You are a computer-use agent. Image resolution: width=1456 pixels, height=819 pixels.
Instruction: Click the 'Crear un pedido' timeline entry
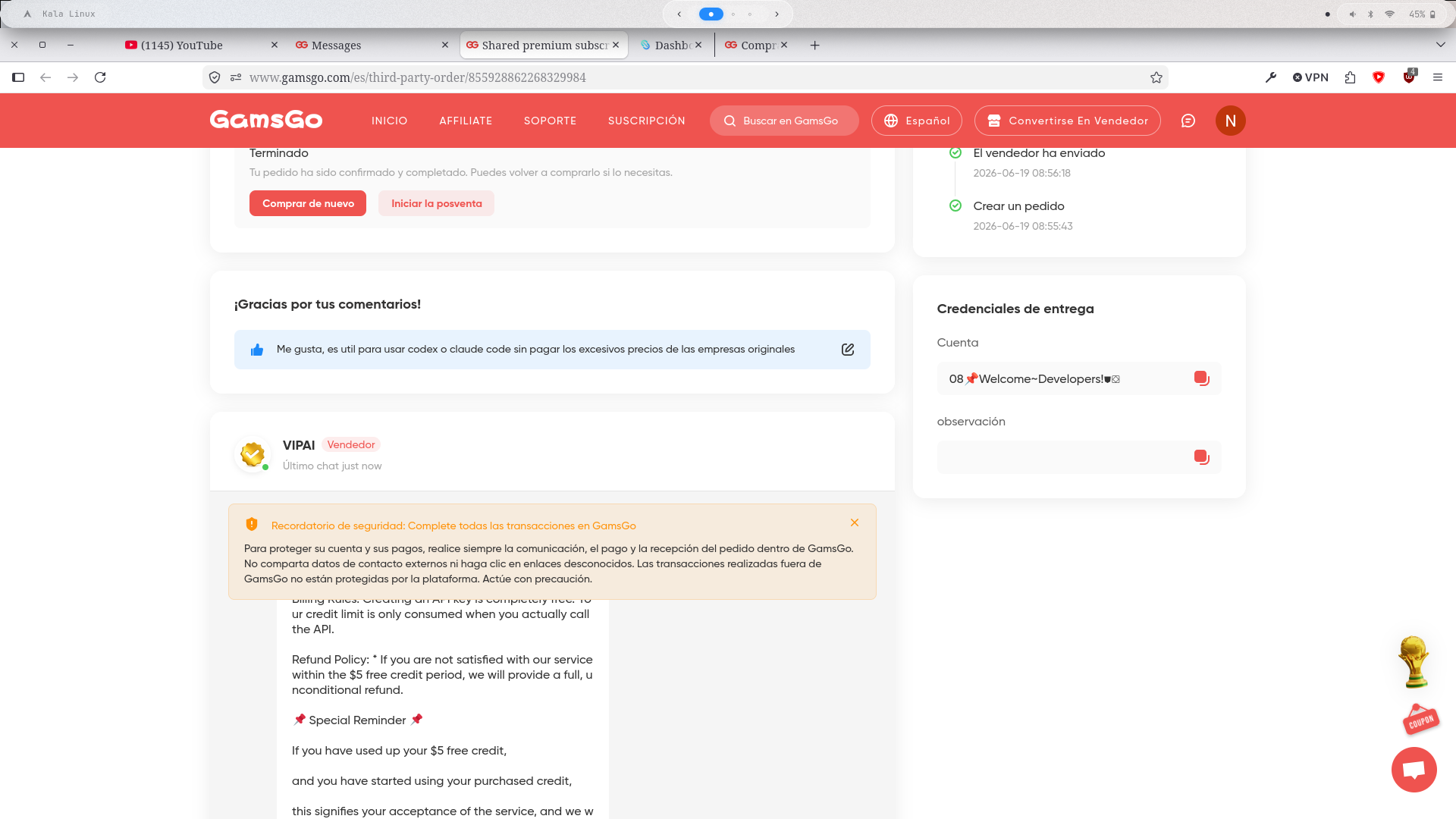(x=1019, y=206)
